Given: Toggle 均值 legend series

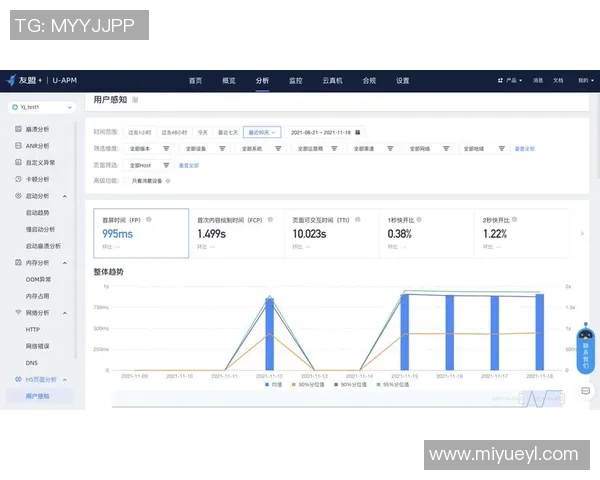Looking at the screenshot, I should tap(273, 384).
